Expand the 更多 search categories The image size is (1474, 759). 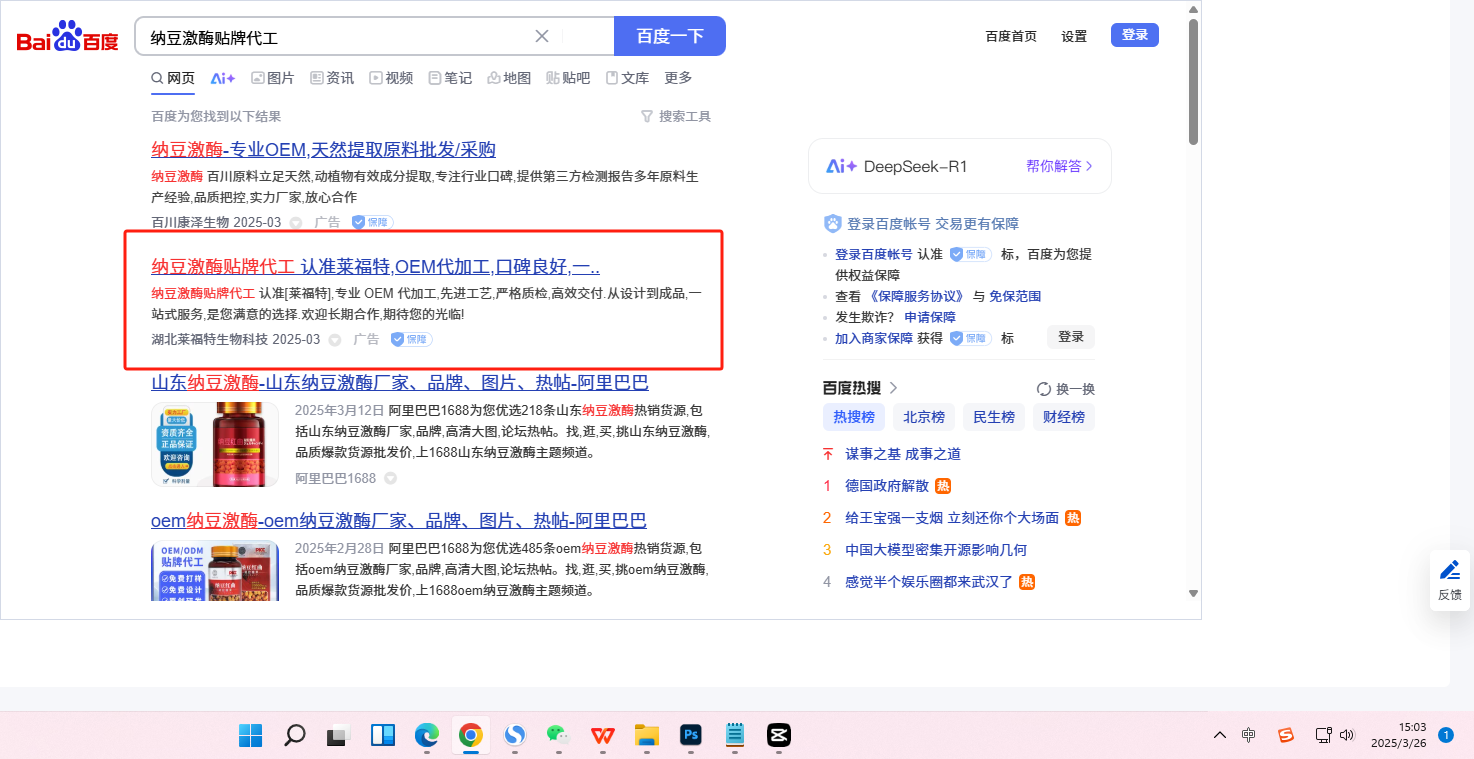pyautogui.click(x=678, y=78)
